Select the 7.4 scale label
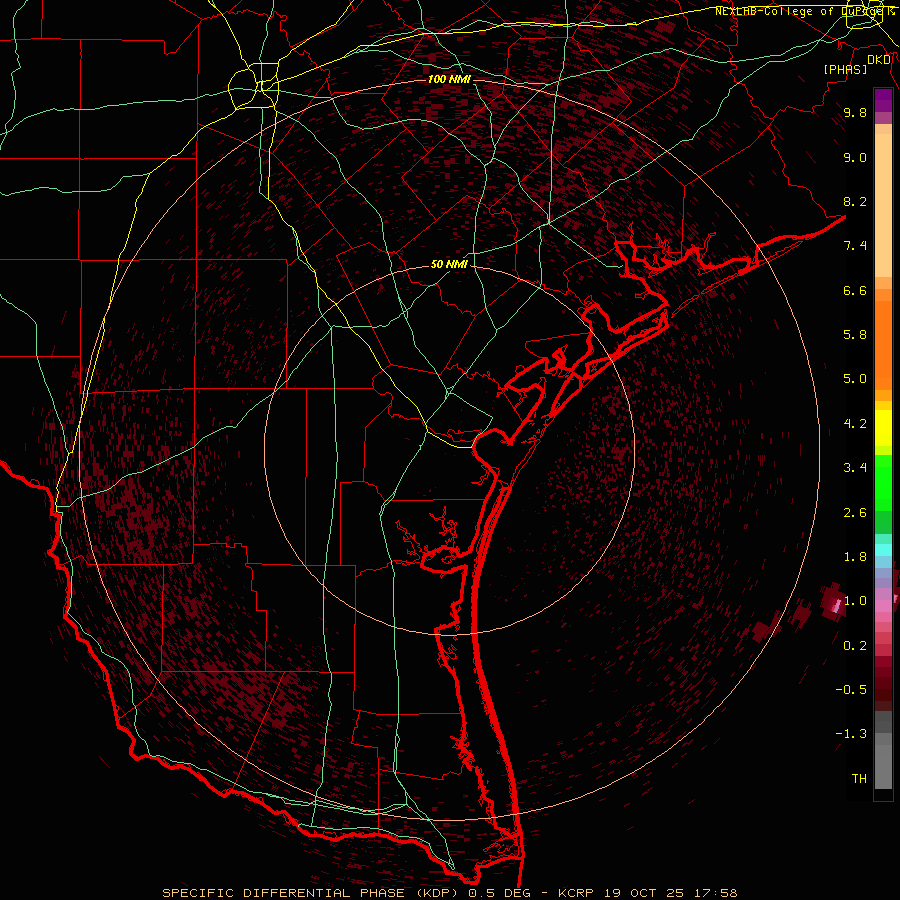 pyautogui.click(x=855, y=246)
